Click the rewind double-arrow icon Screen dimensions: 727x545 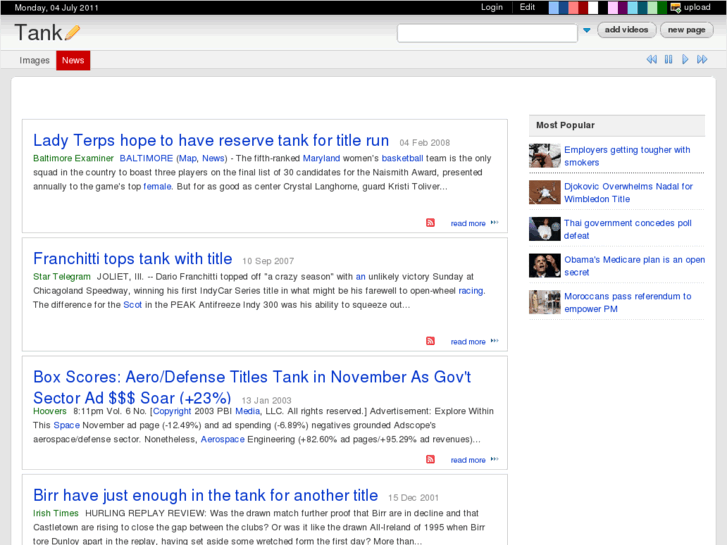click(x=651, y=60)
